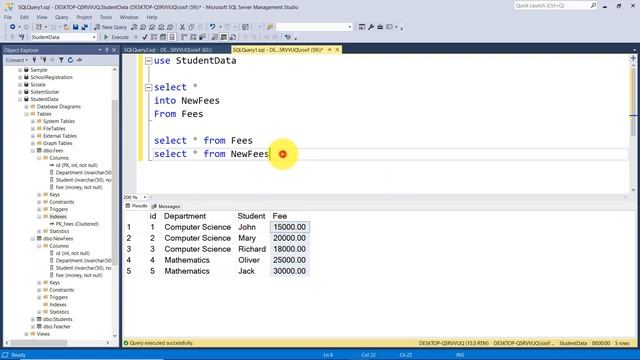Viewport: 640px width, 360px height.
Task: Close the Object Explorer panel
Action: coord(114,50)
